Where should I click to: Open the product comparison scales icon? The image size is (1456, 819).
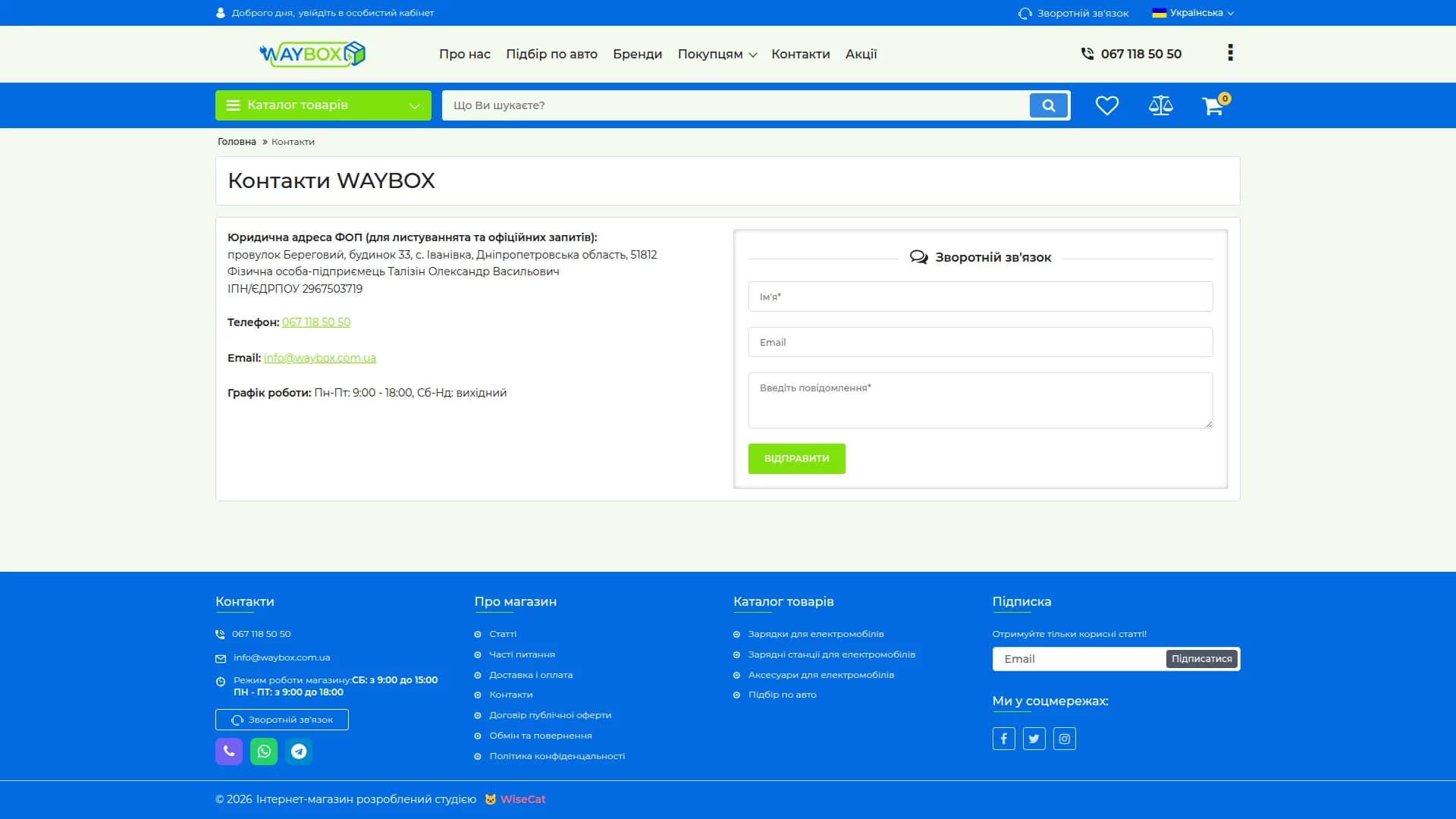1160,105
